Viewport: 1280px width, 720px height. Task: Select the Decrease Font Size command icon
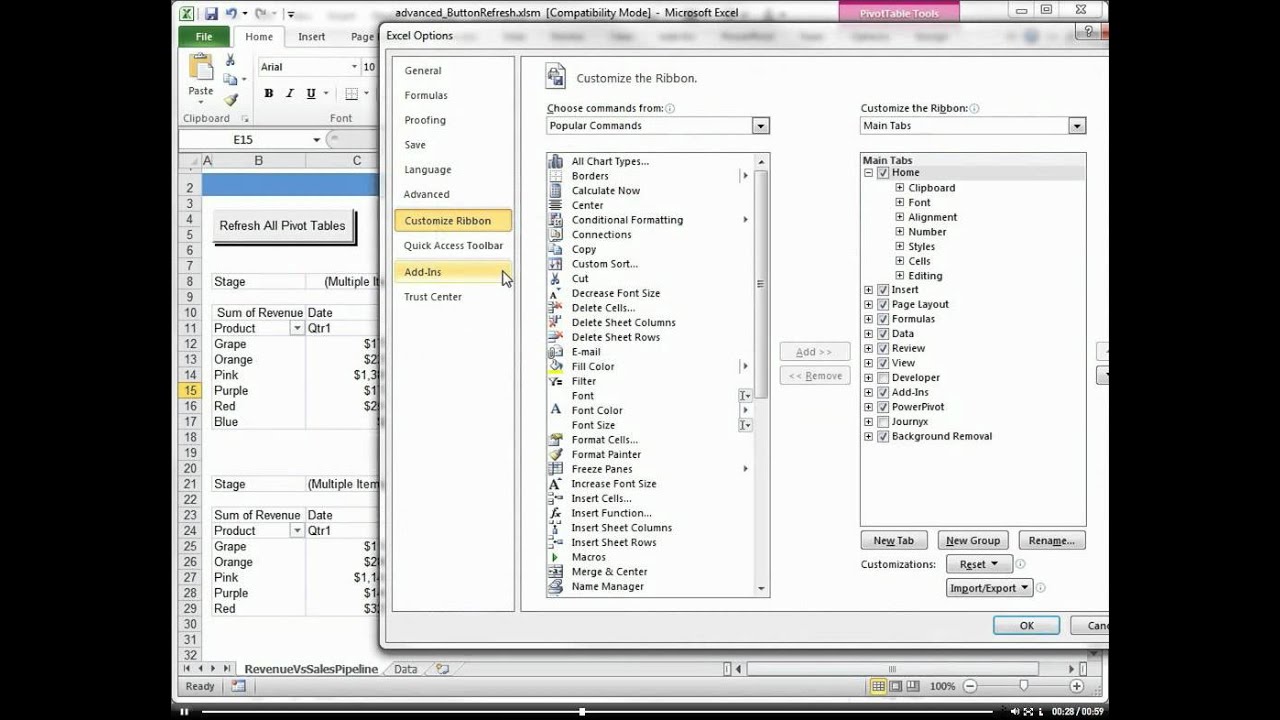pyautogui.click(x=556, y=293)
